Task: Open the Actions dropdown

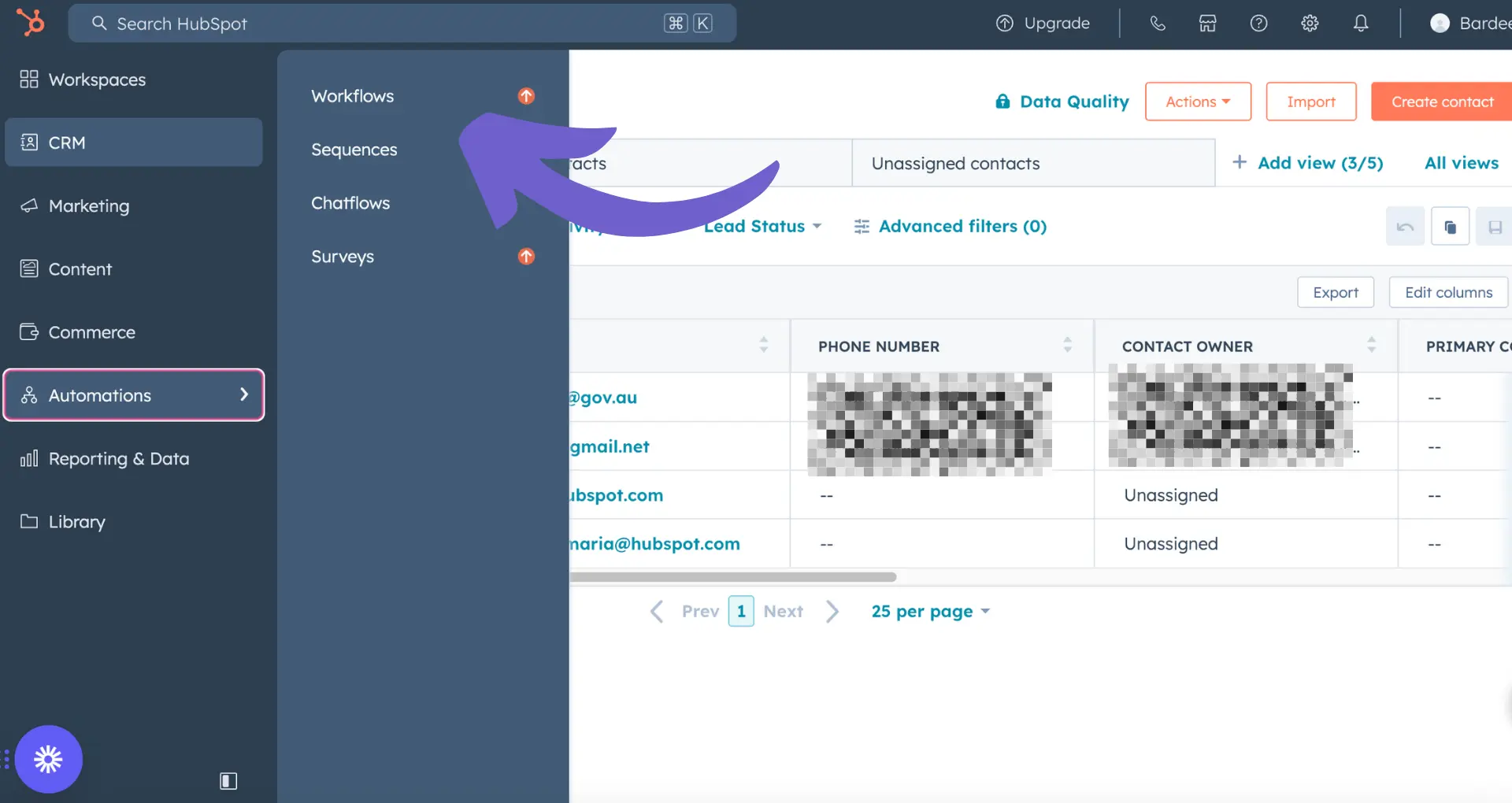Action: (x=1198, y=102)
